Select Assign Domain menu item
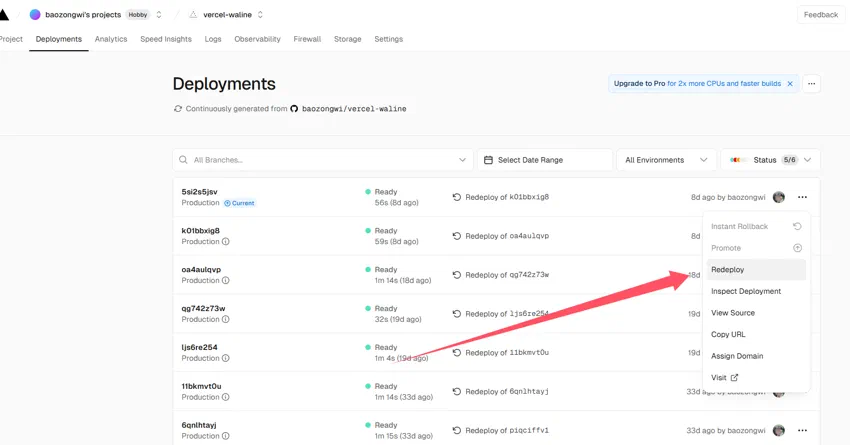The image size is (850, 445). 756,356
